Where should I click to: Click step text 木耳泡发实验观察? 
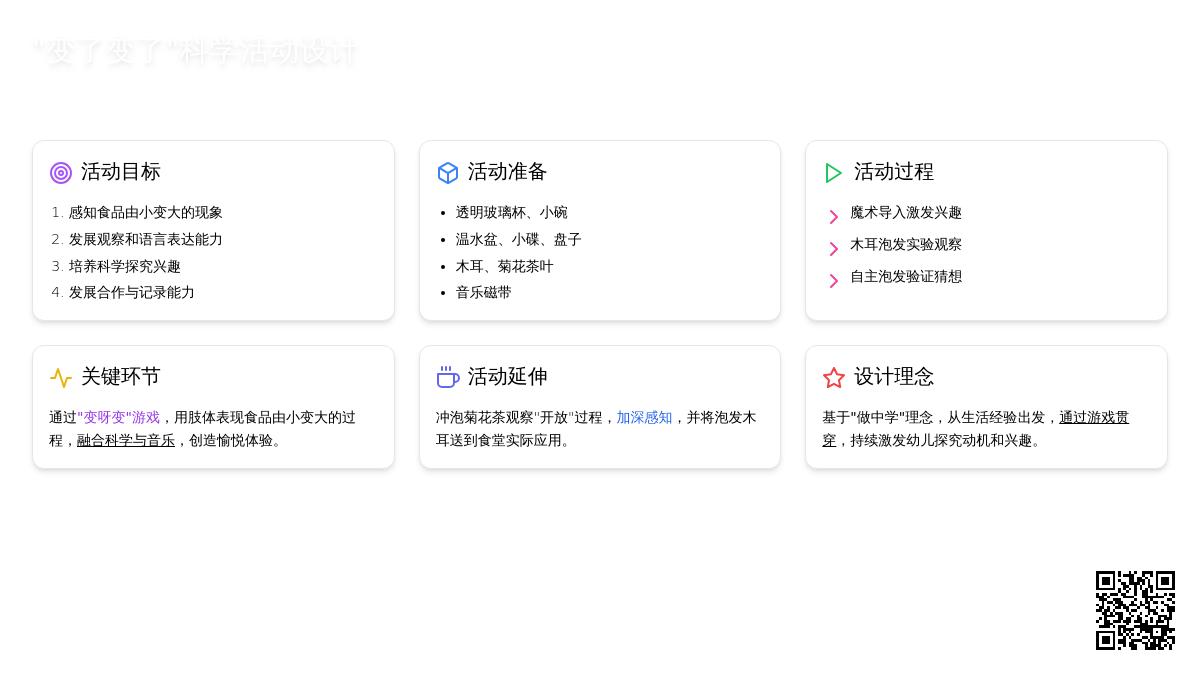[906, 245]
